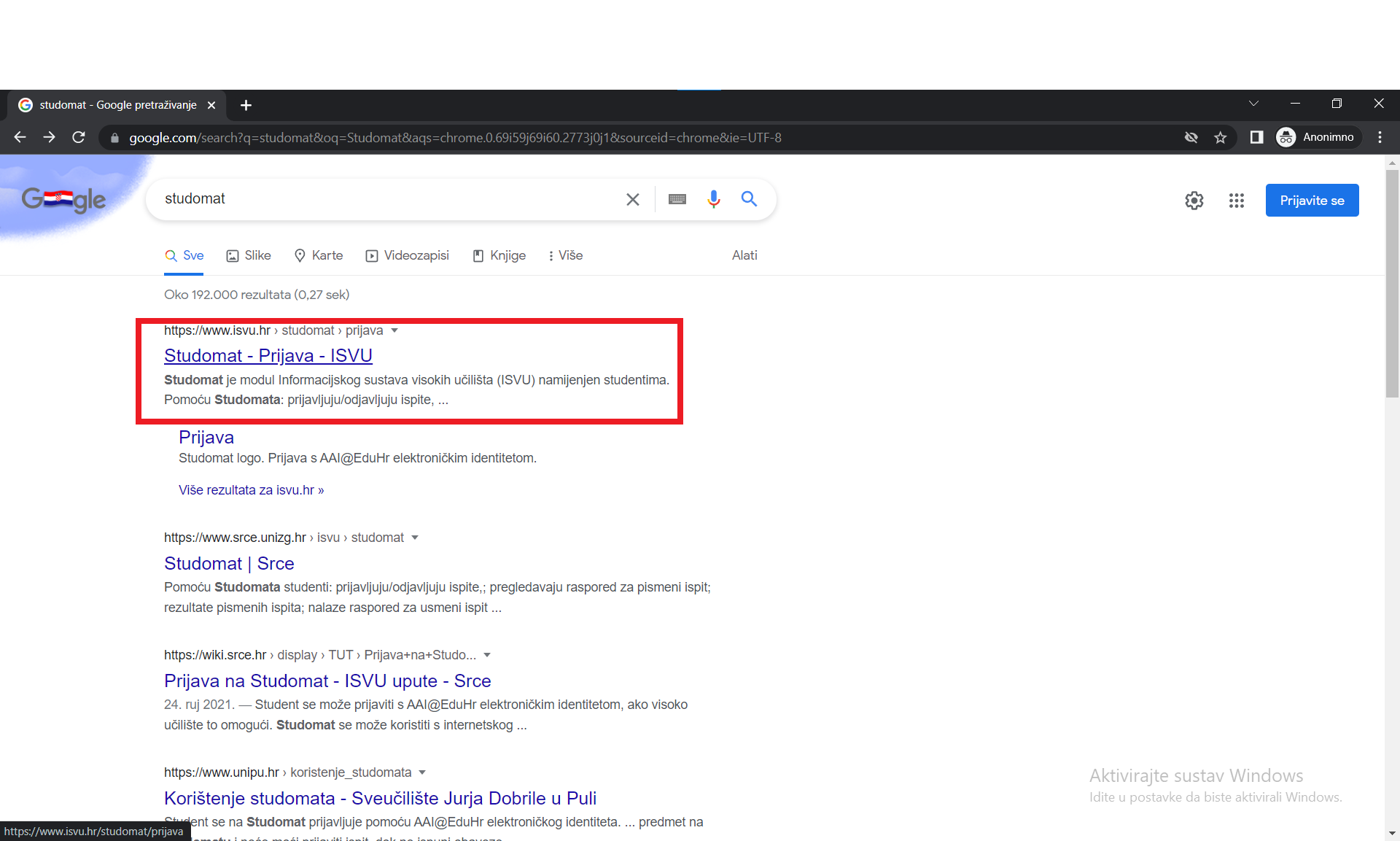The image size is (1400, 841).
Task: Open the Više more filters menu
Action: point(565,255)
